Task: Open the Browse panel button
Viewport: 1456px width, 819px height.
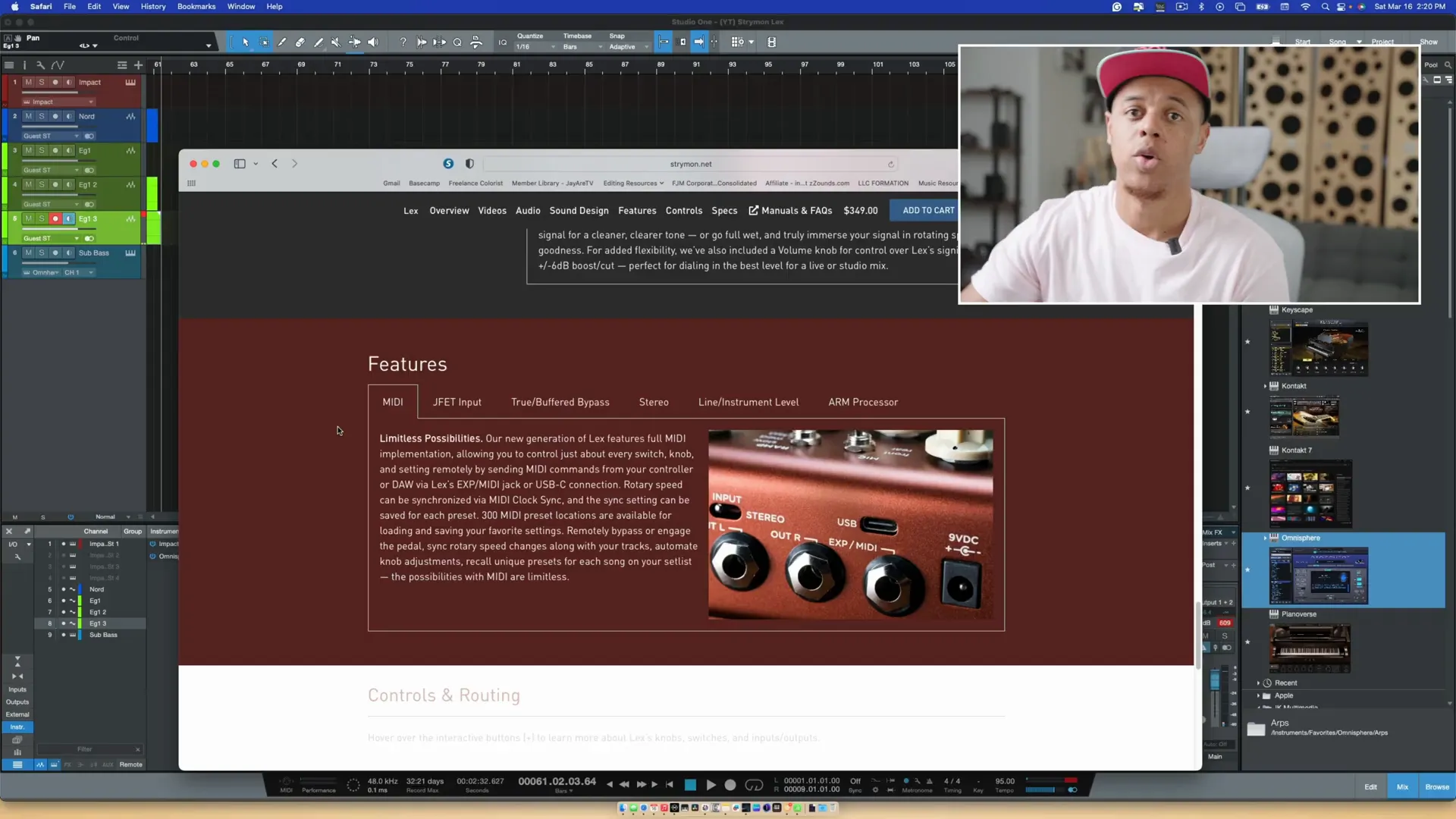Action: pos(1436,787)
